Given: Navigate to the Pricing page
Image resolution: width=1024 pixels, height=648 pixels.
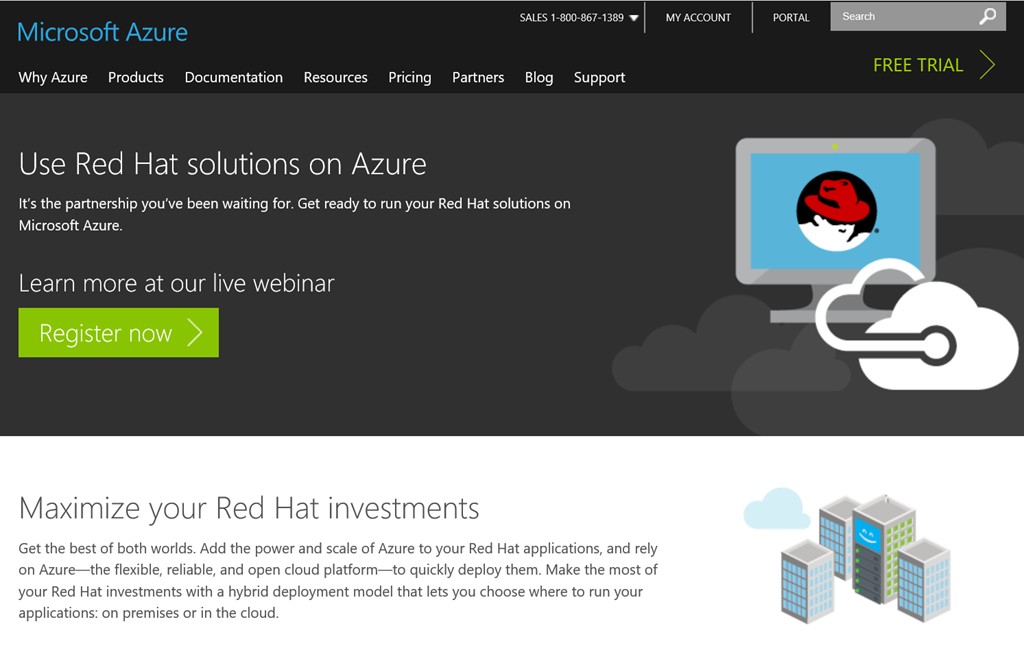Looking at the screenshot, I should tap(410, 77).
